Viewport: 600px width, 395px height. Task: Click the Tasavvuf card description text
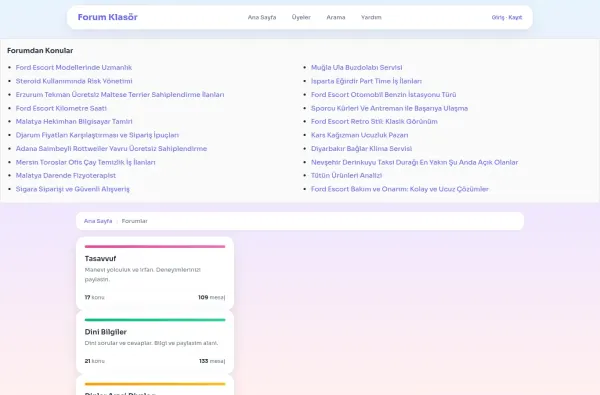(143, 274)
